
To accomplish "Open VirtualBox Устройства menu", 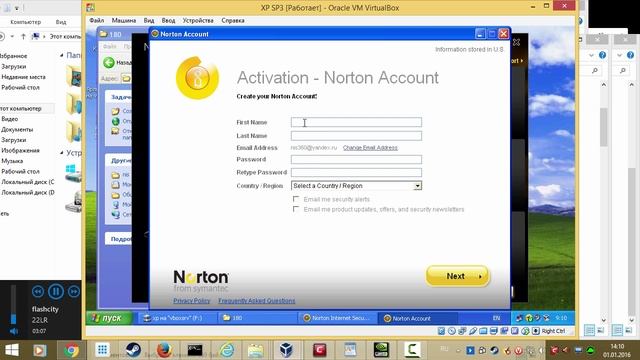I will pyautogui.click(x=198, y=20).
